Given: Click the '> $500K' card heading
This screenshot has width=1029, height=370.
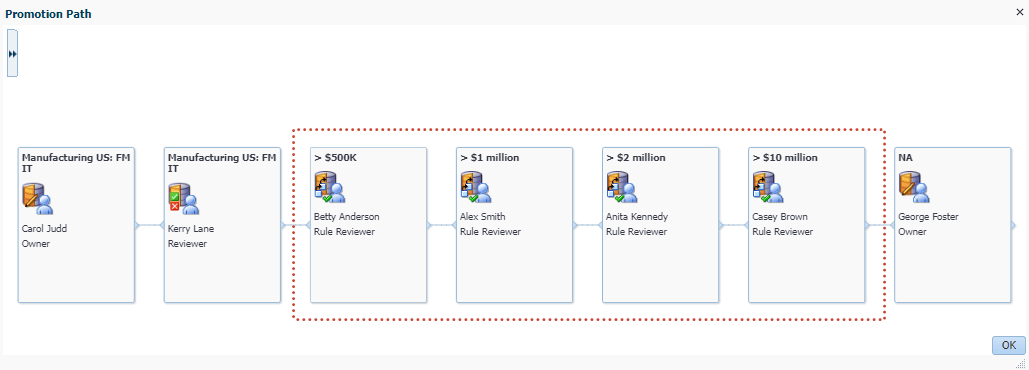Looking at the screenshot, I should [x=336, y=157].
